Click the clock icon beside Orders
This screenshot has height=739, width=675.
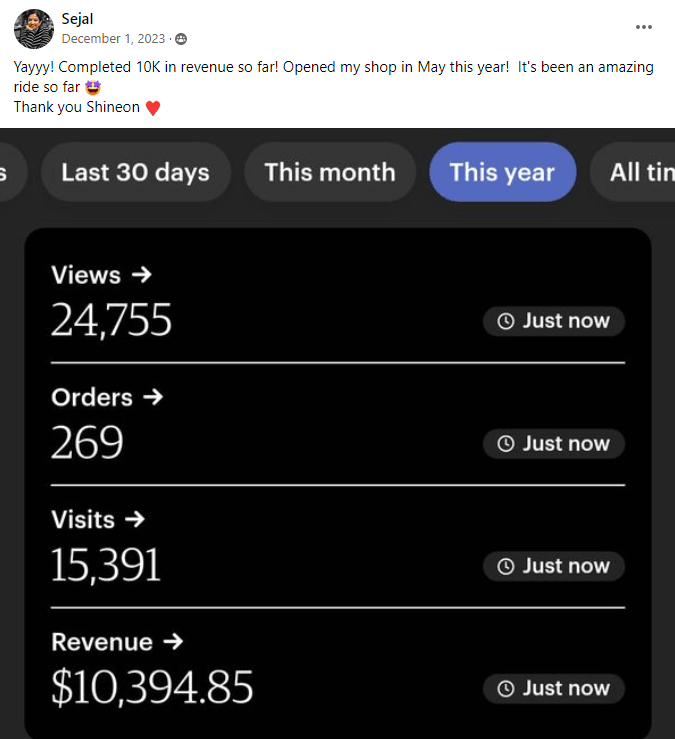506,444
